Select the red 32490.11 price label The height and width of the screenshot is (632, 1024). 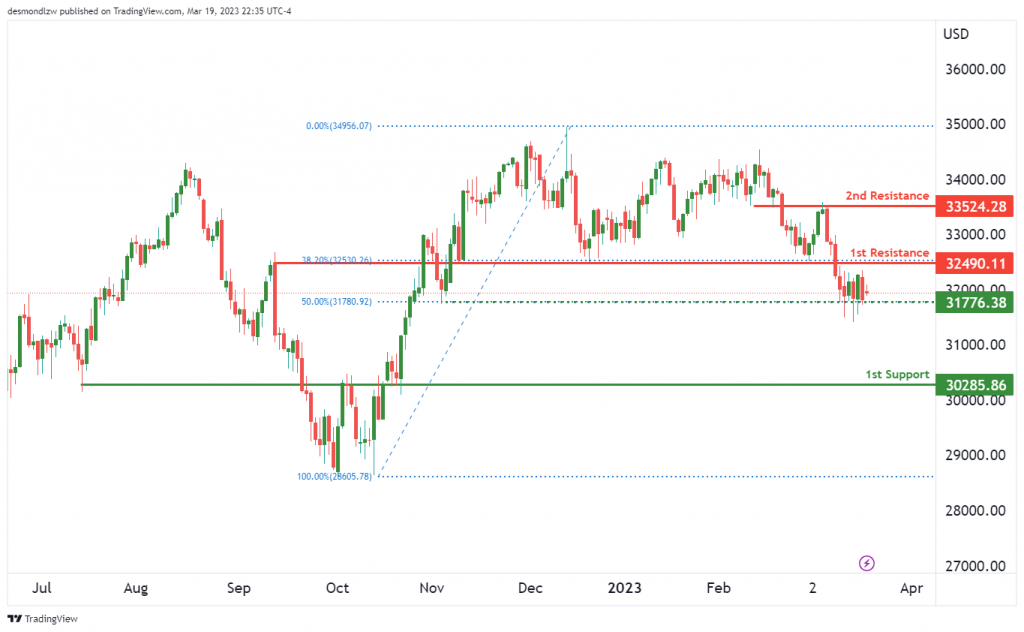[x=975, y=264]
